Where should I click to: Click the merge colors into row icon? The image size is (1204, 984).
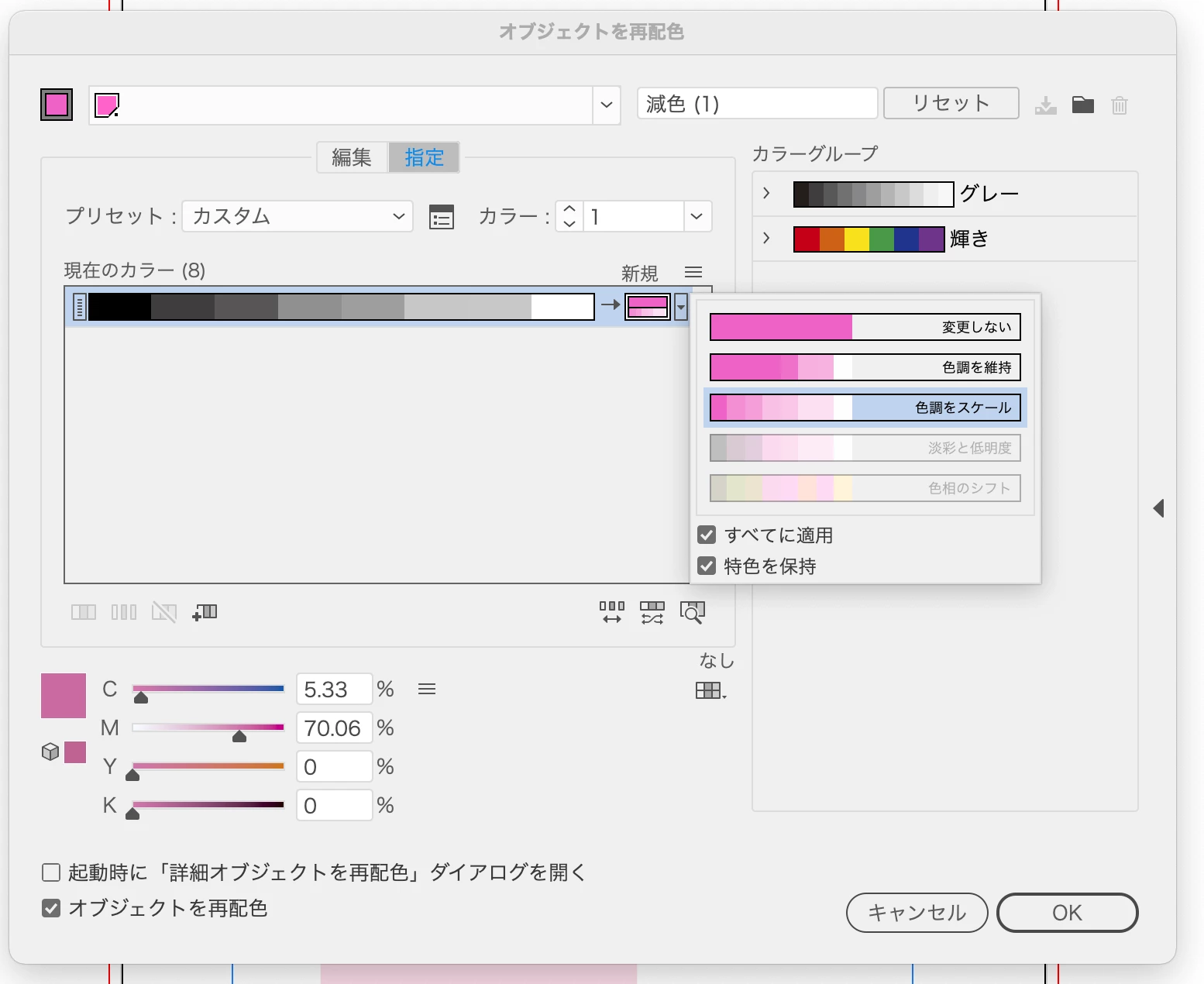(84, 612)
